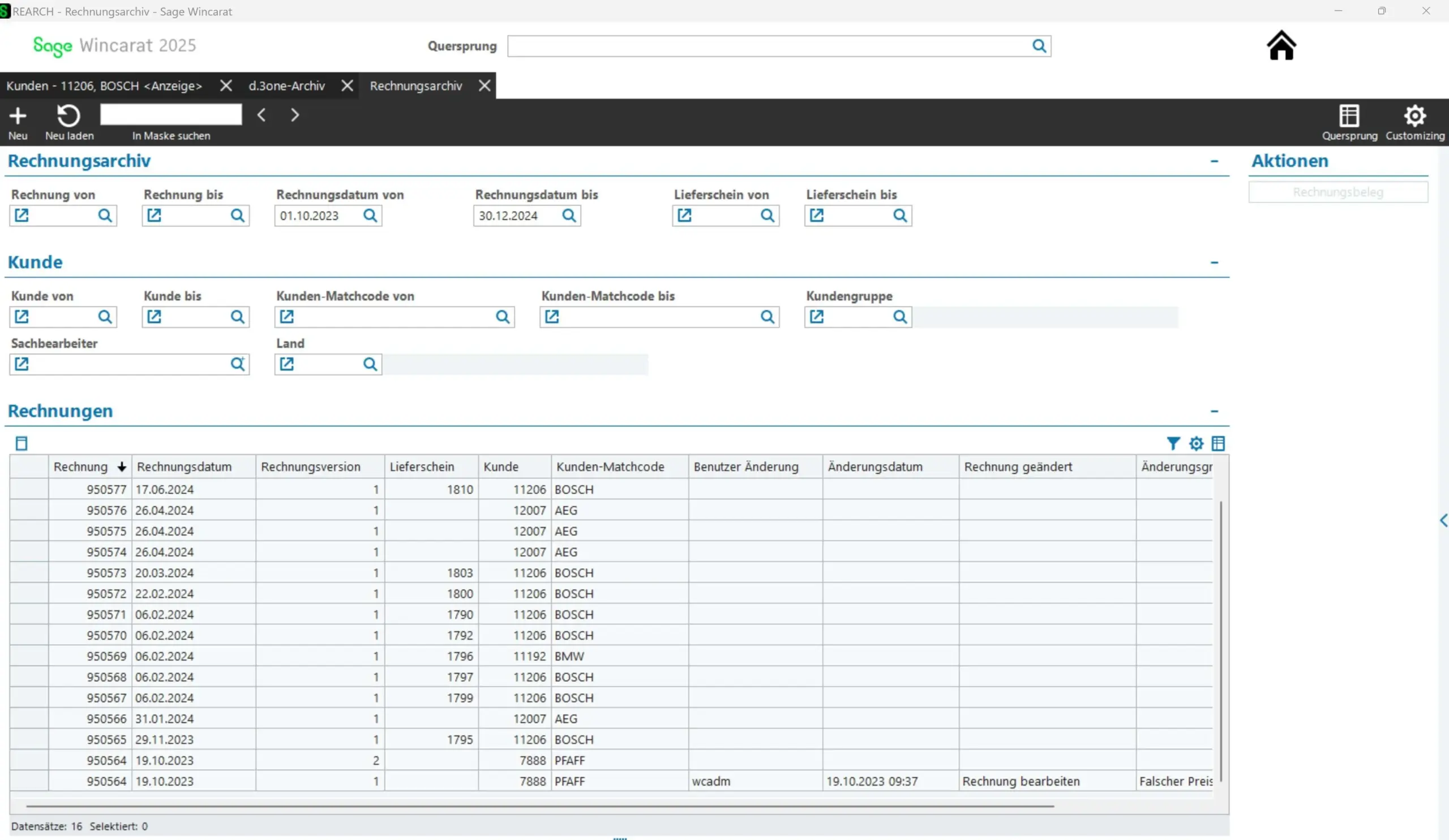Collapse the Rechnungen section
Viewport: 1449px width, 840px height.
point(1214,412)
